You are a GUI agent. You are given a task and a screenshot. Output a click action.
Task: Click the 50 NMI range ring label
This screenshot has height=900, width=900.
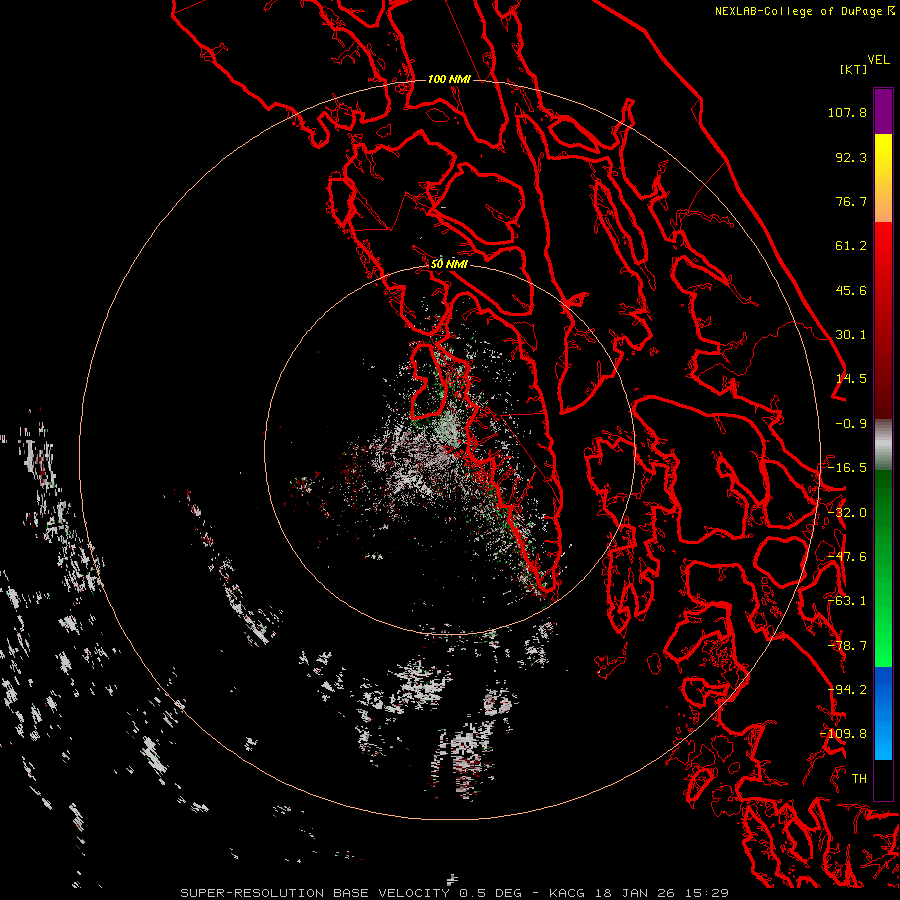449,265
